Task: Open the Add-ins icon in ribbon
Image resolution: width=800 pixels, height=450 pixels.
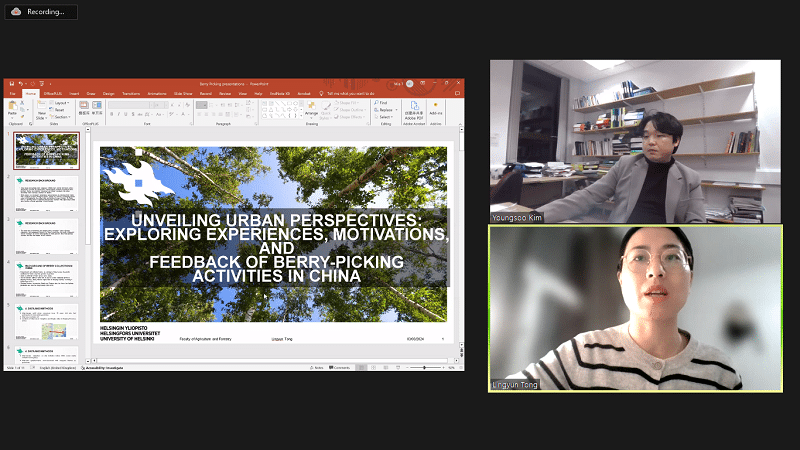Action: 436,109
